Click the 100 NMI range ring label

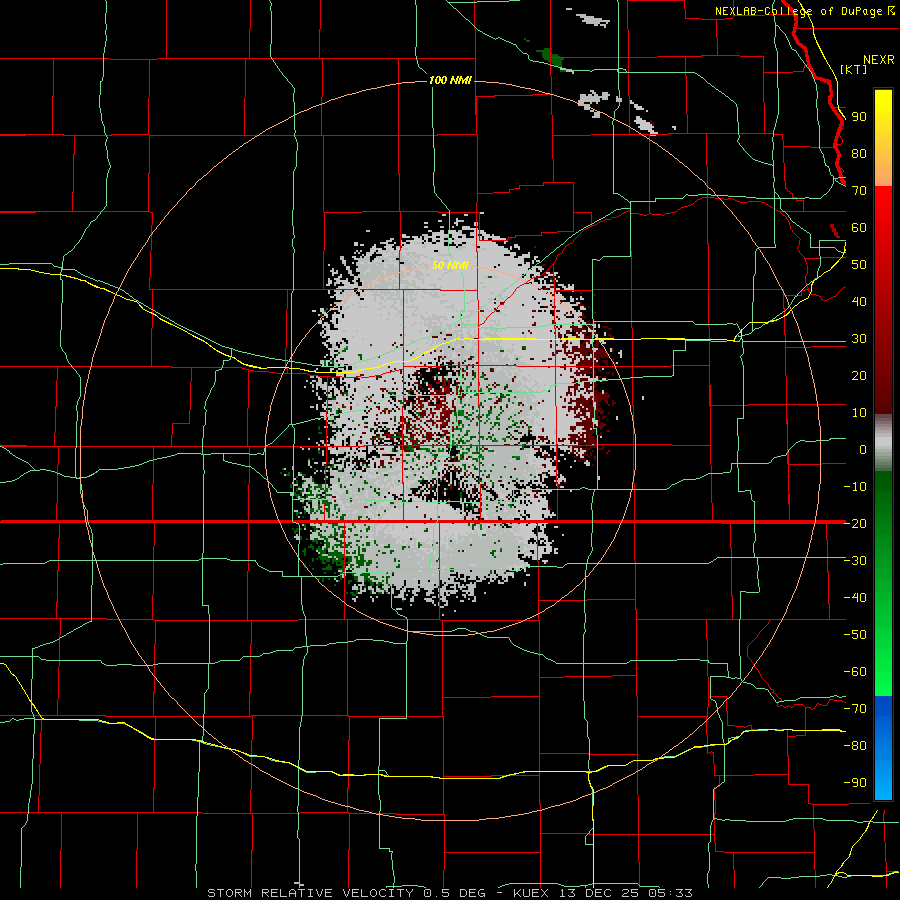[450, 80]
